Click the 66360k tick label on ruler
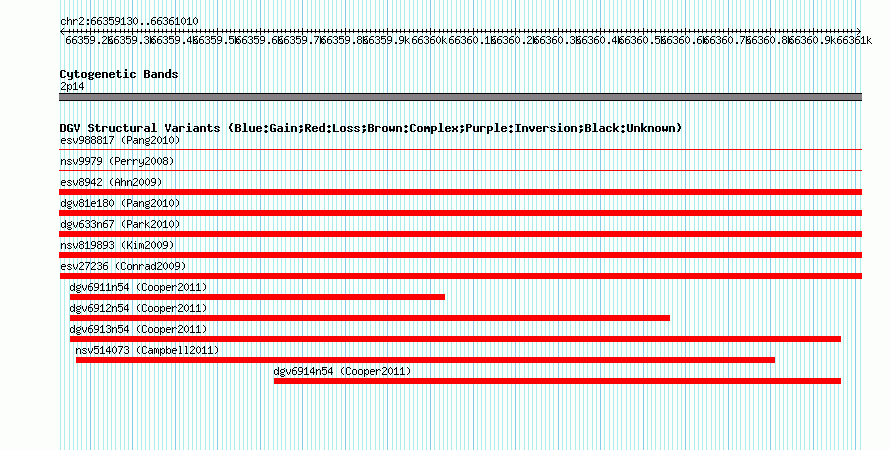Screen dimensions: 890x450 pos(429,40)
